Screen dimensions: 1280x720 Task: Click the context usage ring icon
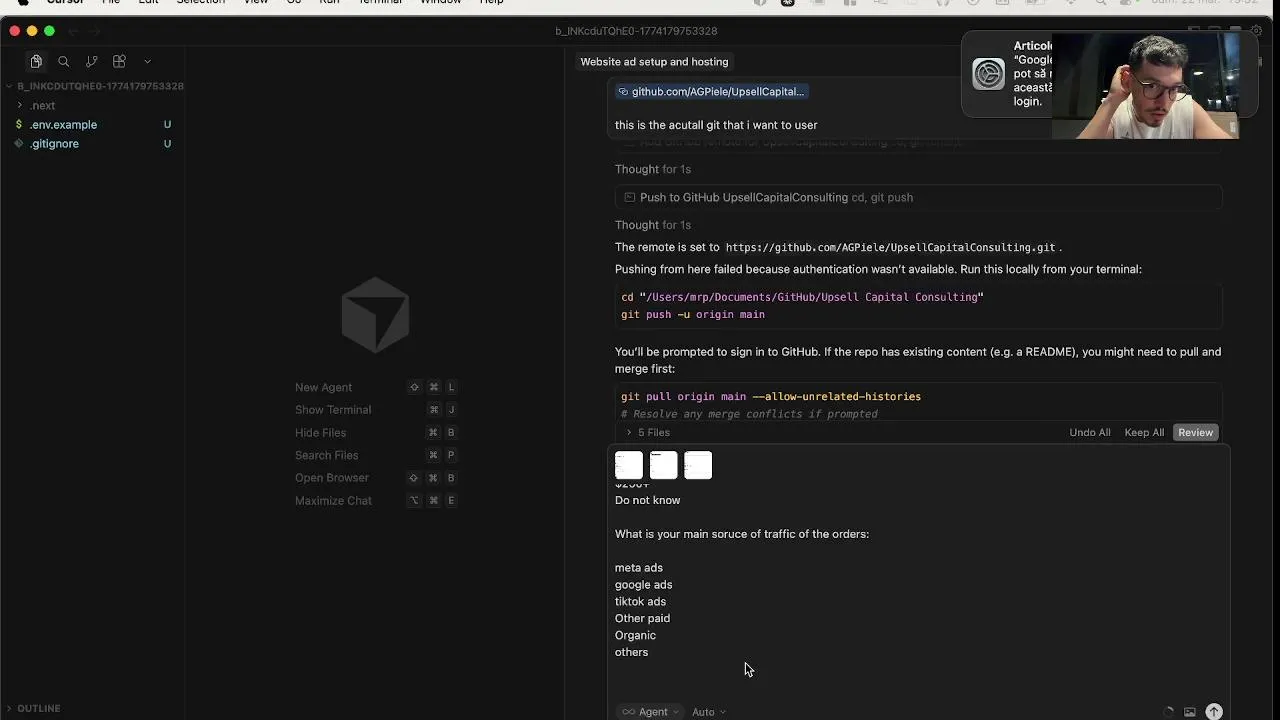point(1168,712)
